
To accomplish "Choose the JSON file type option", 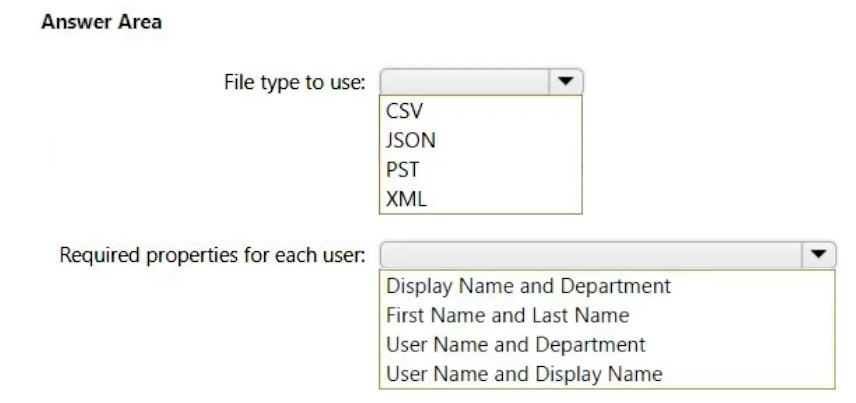I will [x=408, y=140].
